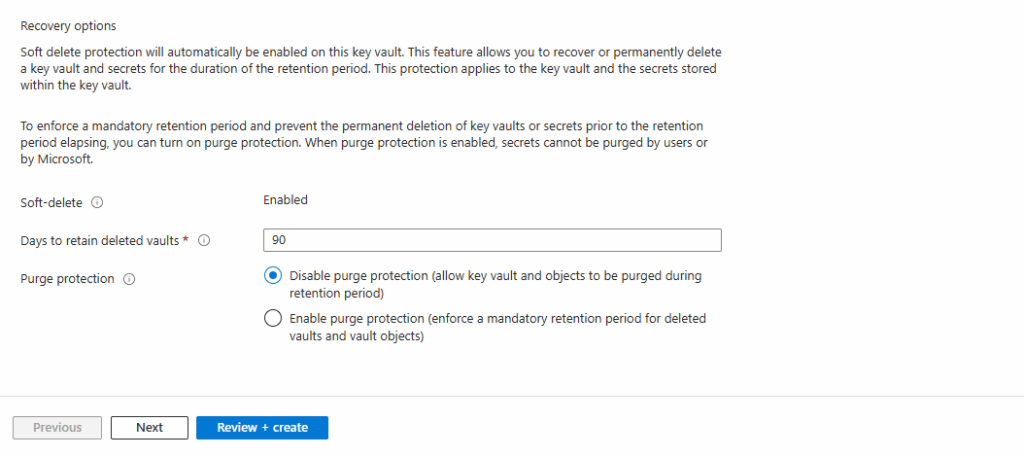The width and height of the screenshot is (1024, 457).
Task: Click the Purge protection field label
Action: pyautogui.click(x=67, y=279)
